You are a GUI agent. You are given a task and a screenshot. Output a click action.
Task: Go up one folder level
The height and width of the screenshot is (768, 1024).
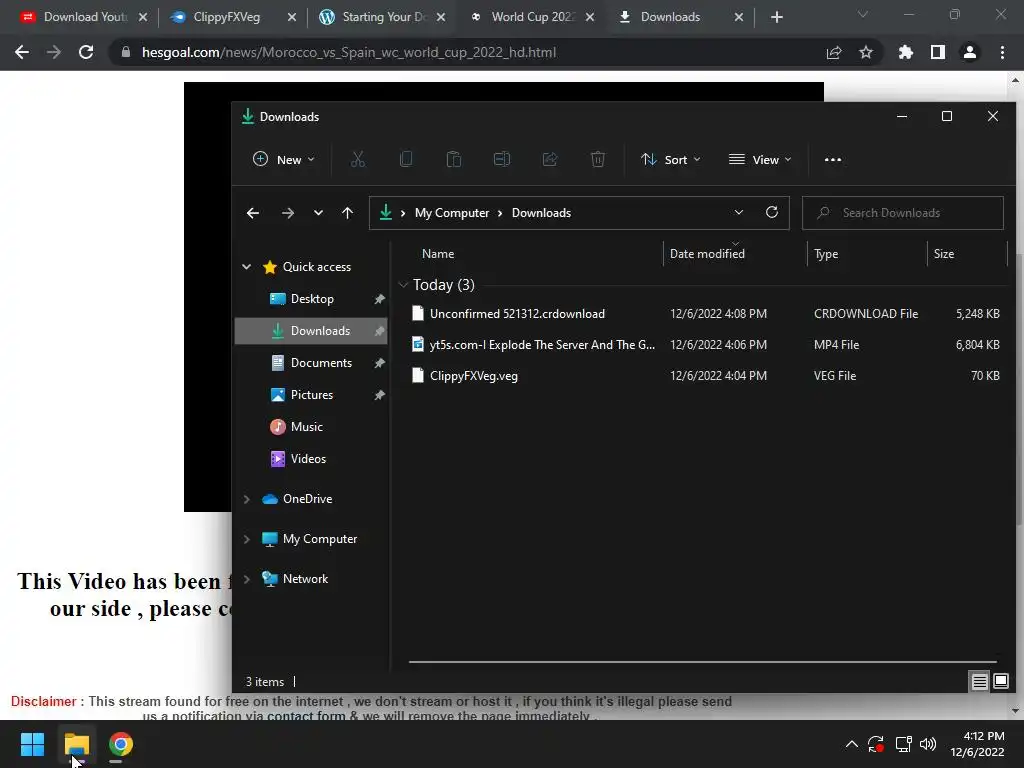(x=347, y=213)
